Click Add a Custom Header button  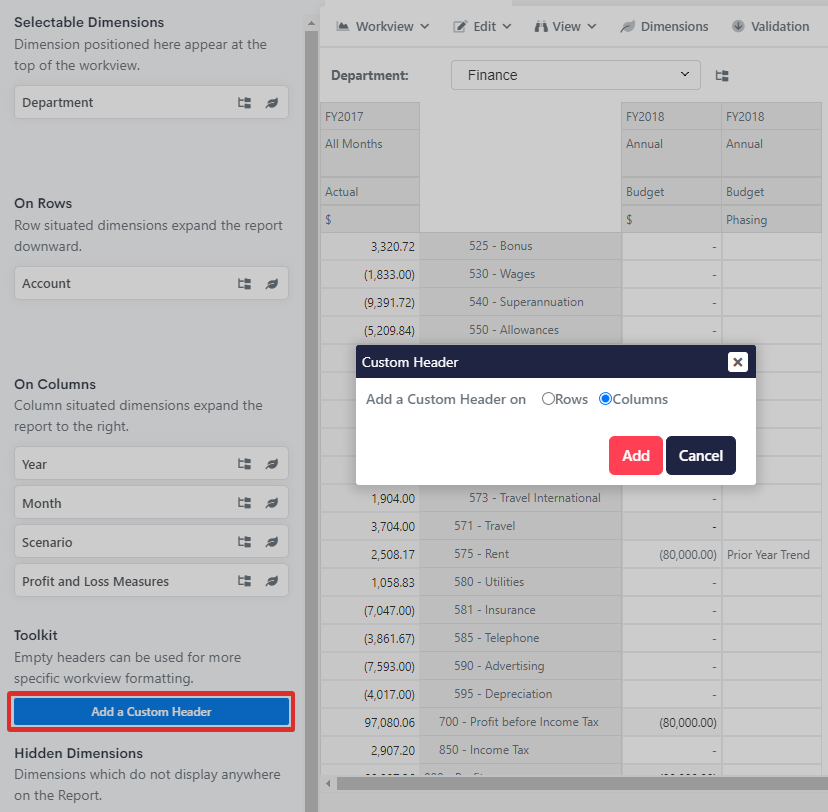pyautogui.click(x=151, y=711)
